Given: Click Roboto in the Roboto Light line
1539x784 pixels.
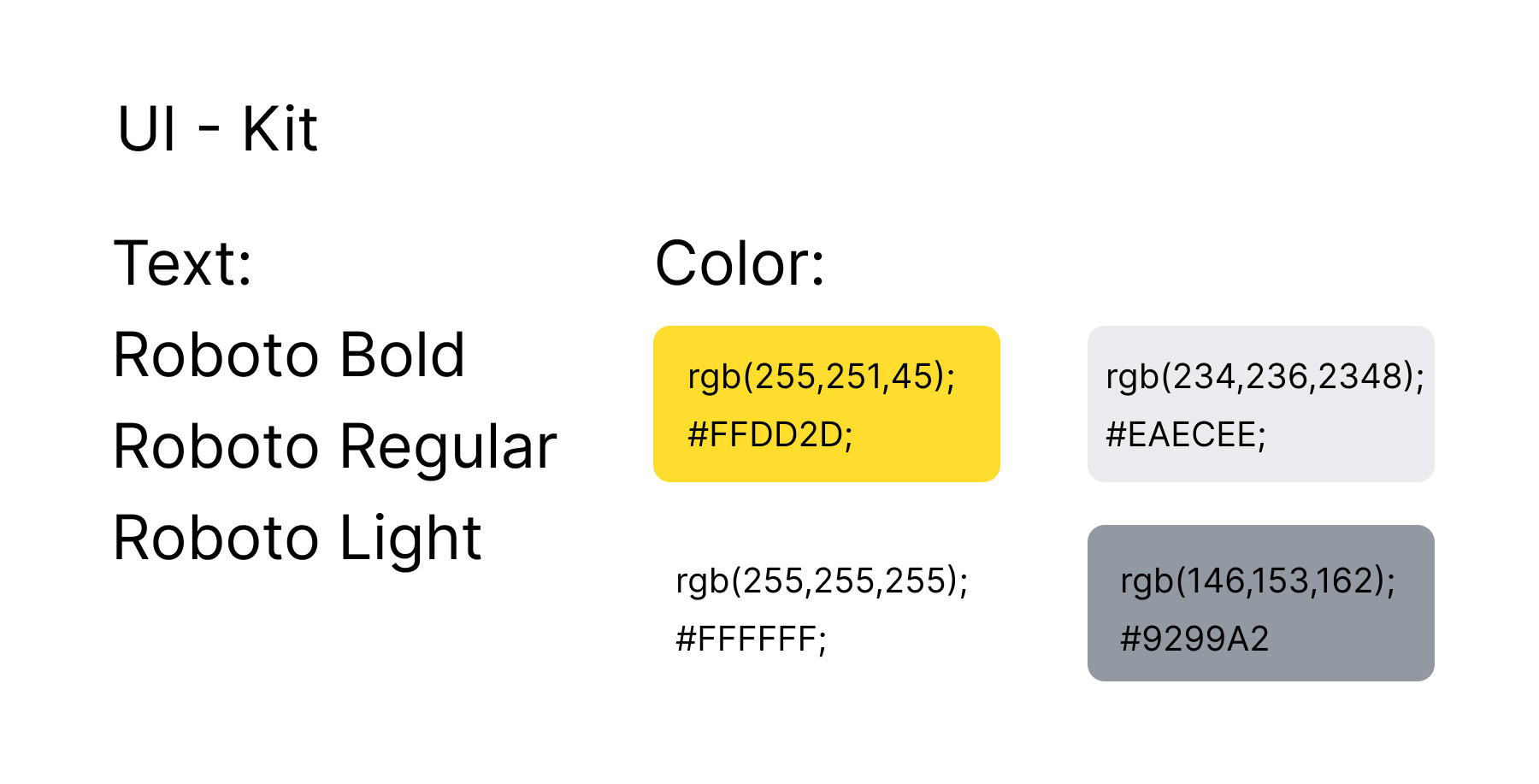Looking at the screenshot, I should coord(216,538).
